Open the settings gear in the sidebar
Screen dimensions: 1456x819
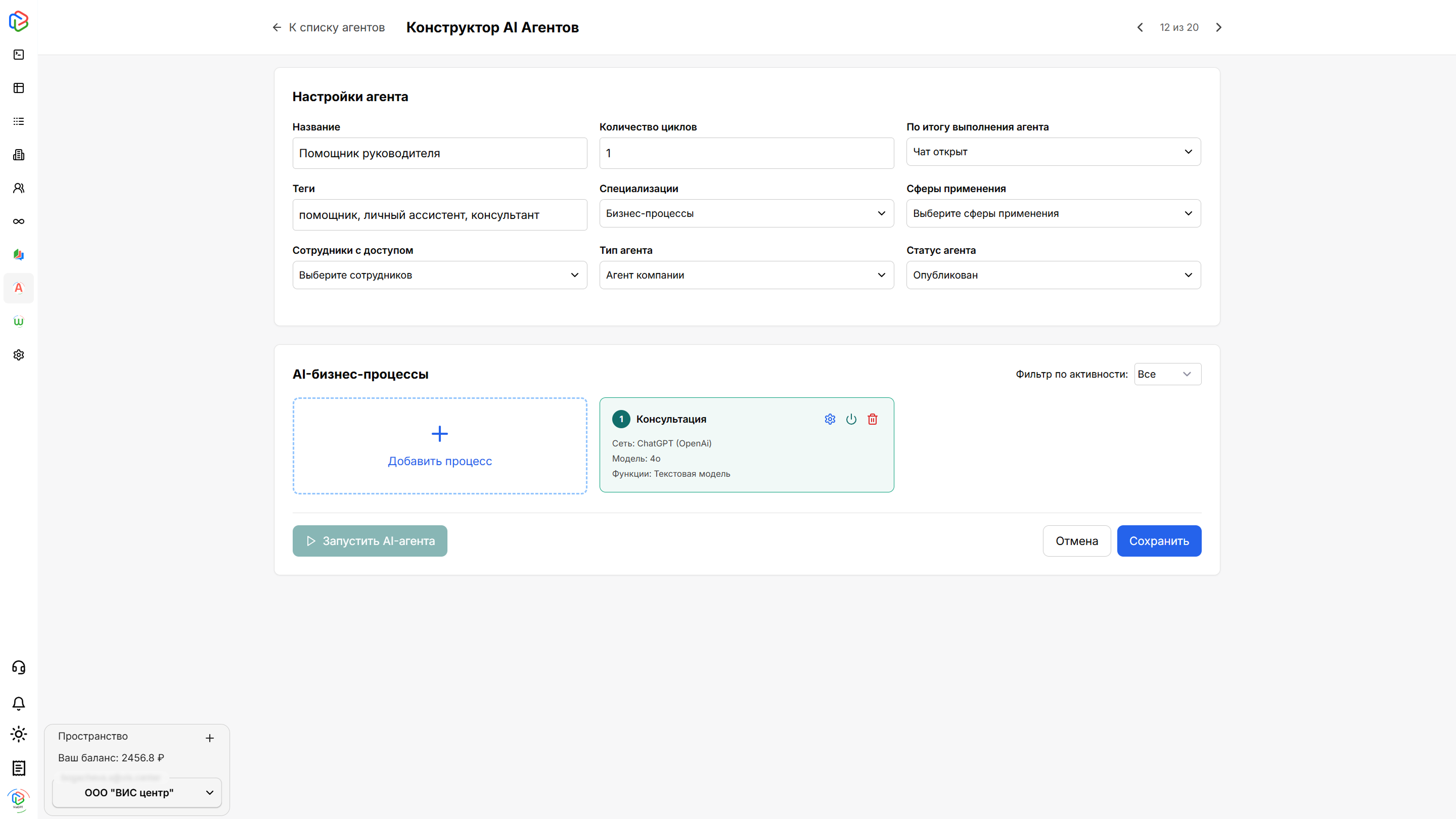pyautogui.click(x=19, y=354)
